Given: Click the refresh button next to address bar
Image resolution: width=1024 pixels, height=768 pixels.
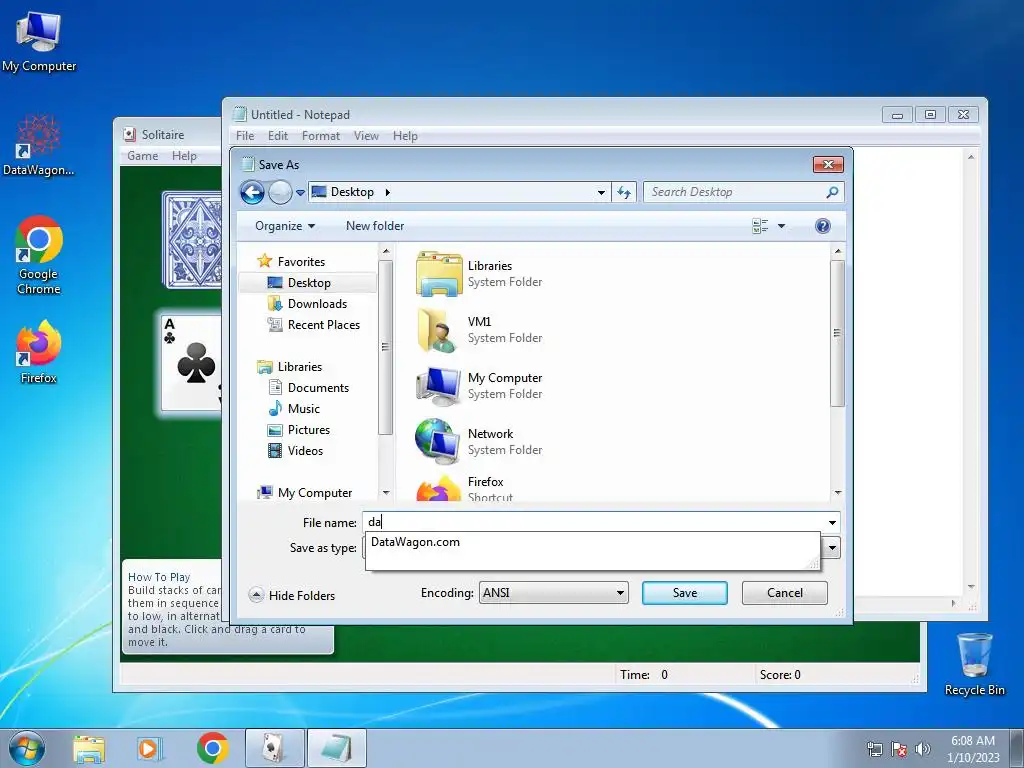Looking at the screenshot, I should tap(624, 192).
